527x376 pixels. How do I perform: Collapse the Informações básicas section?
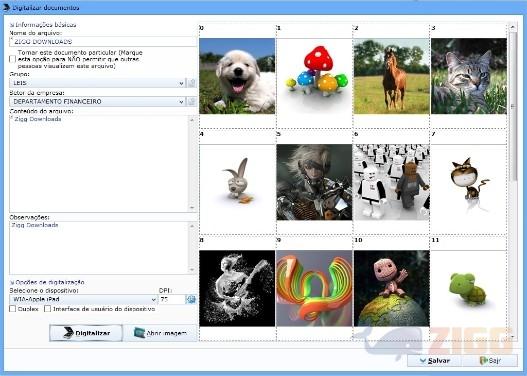pyautogui.click(x=12, y=25)
